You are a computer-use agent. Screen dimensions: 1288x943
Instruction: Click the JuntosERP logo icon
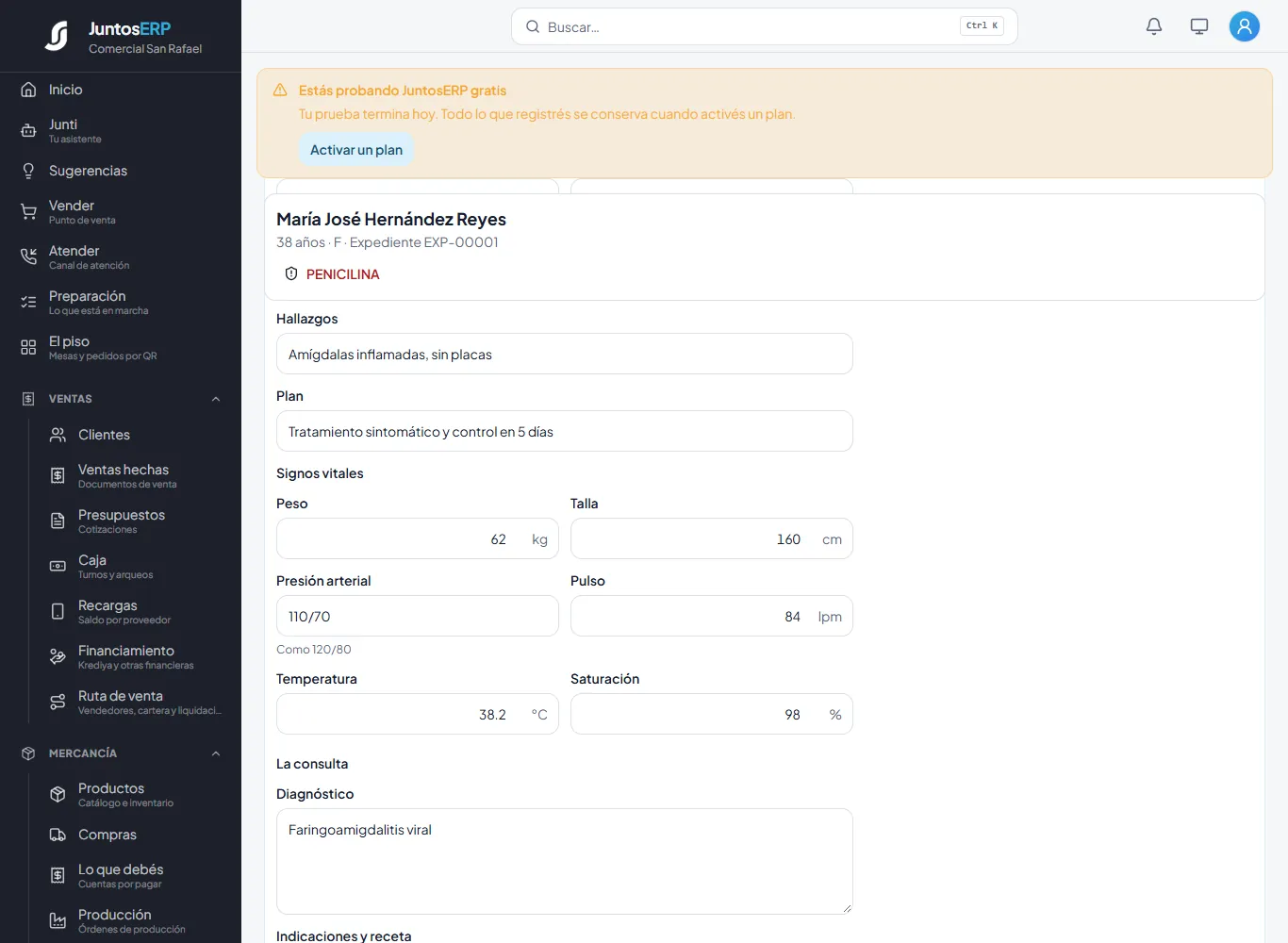(x=57, y=36)
